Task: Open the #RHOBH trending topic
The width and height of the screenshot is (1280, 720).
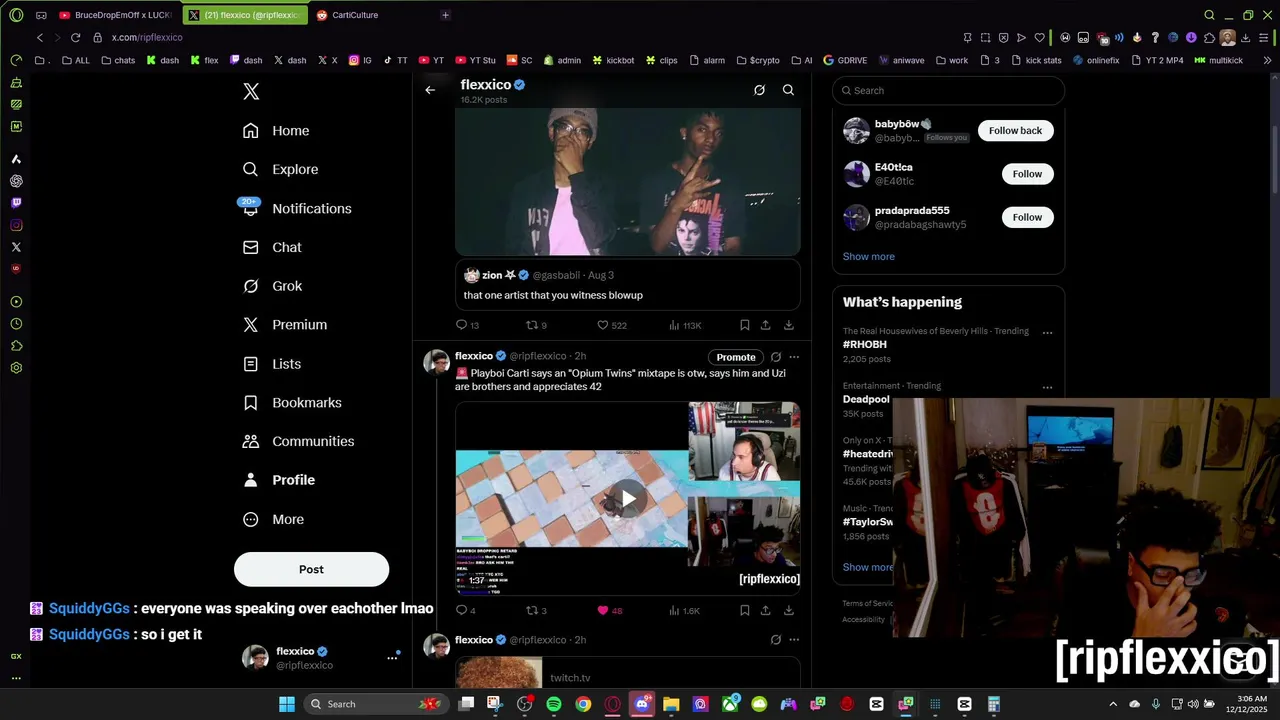Action: tap(865, 344)
